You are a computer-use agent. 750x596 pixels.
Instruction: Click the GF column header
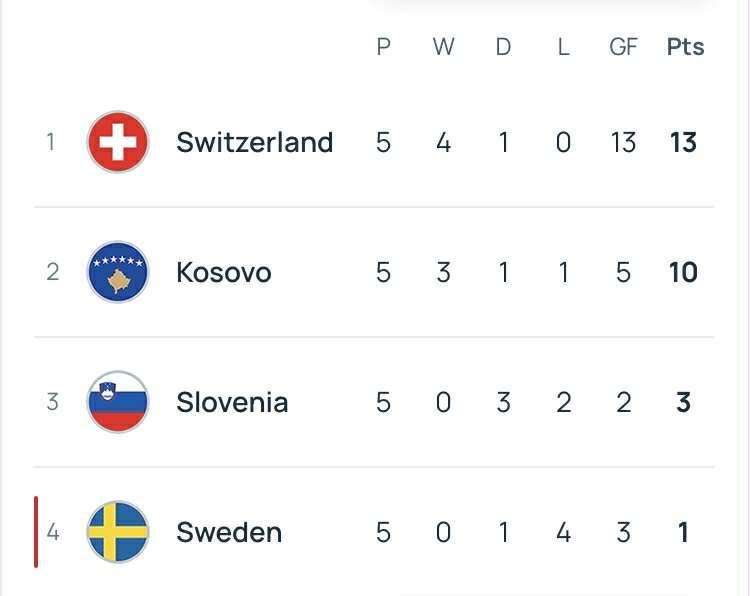[623, 47]
